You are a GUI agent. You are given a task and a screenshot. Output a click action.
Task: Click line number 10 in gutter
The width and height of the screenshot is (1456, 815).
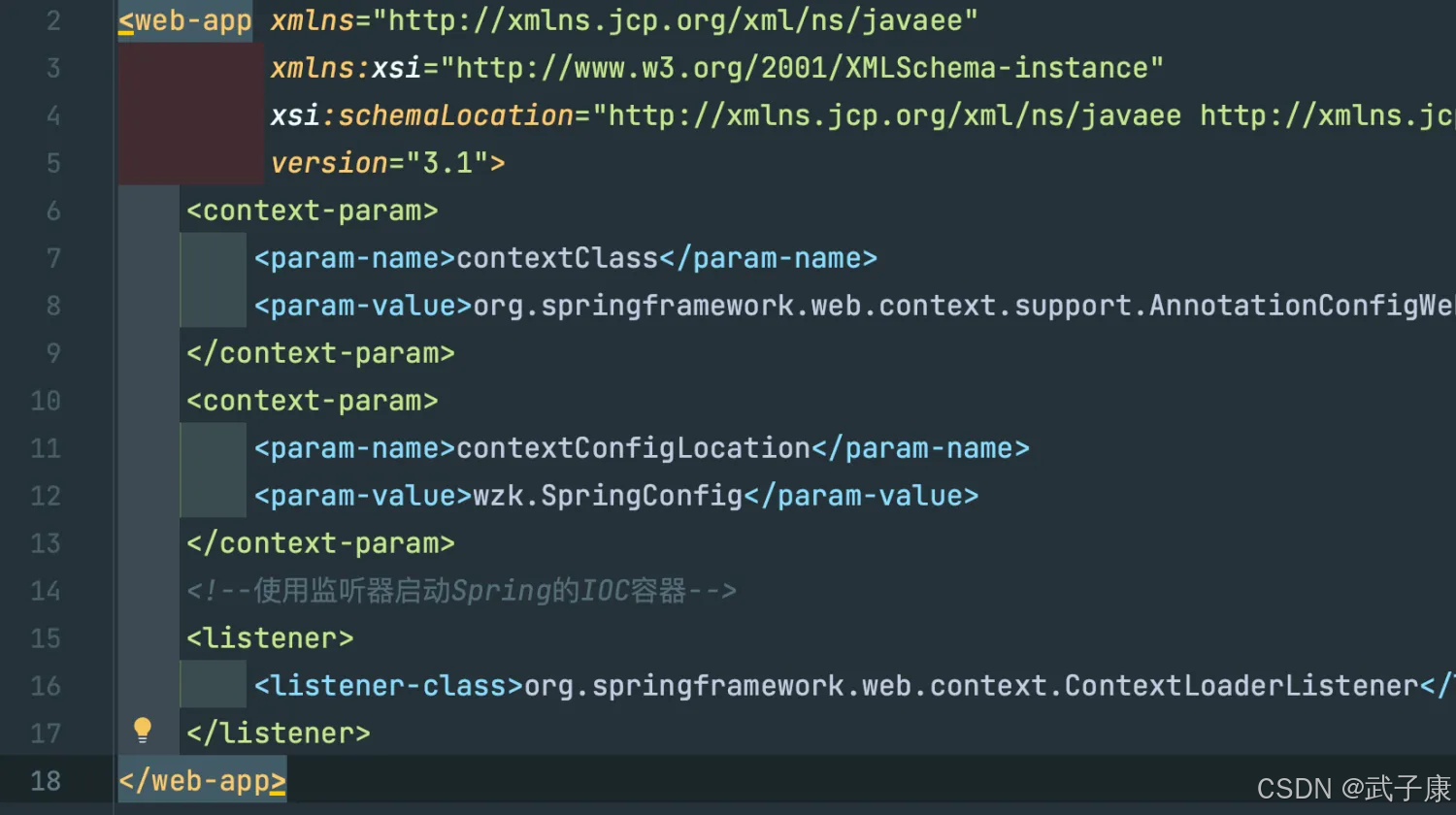tap(46, 401)
